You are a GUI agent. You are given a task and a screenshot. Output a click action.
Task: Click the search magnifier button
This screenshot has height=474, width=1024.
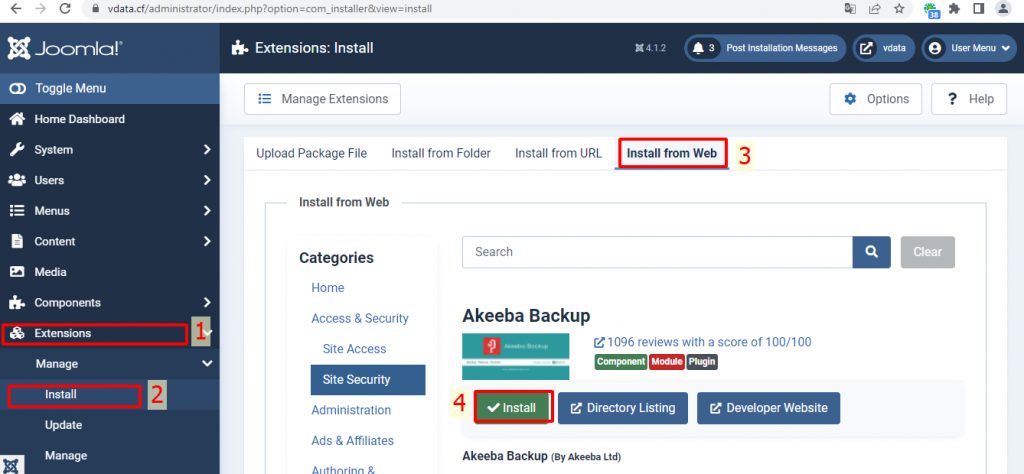click(x=871, y=252)
